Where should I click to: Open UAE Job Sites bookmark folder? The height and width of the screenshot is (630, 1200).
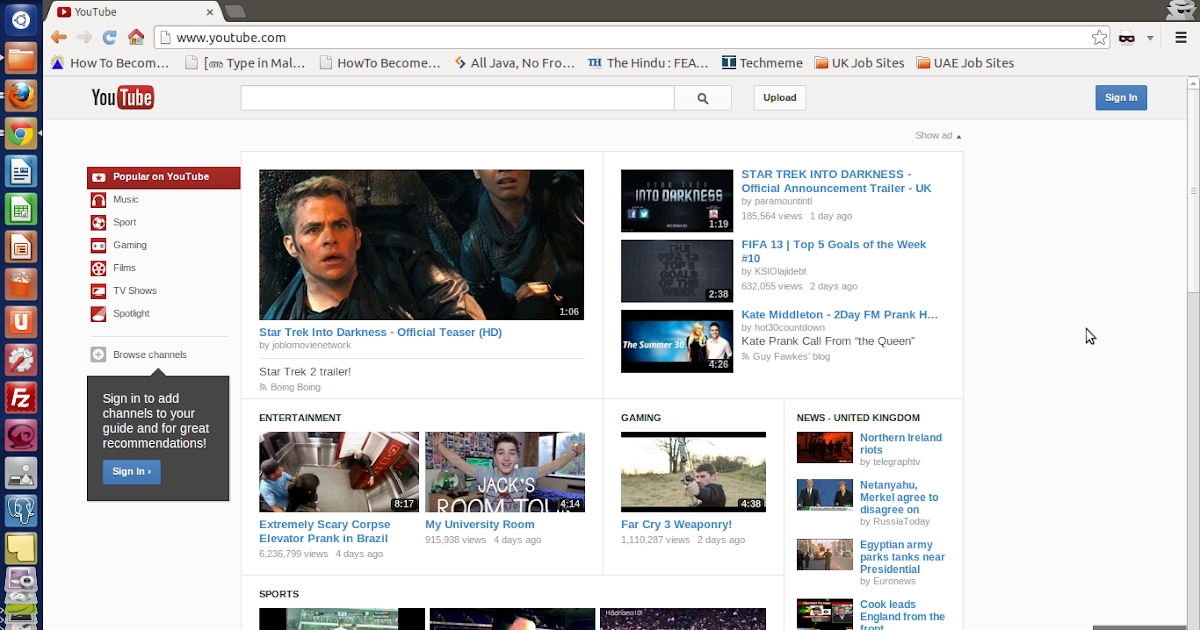tap(965, 63)
